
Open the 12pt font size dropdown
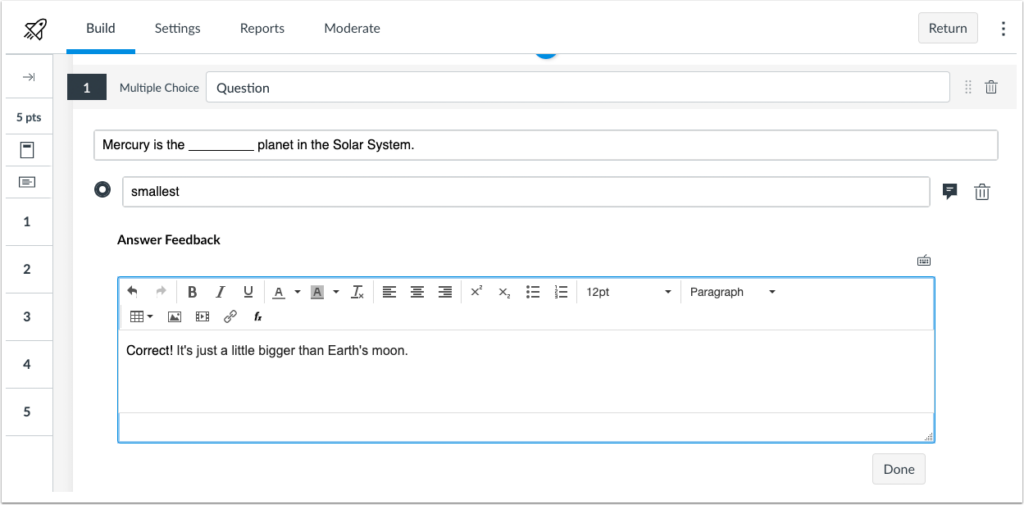pyautogui.click(x=628, y=292)
